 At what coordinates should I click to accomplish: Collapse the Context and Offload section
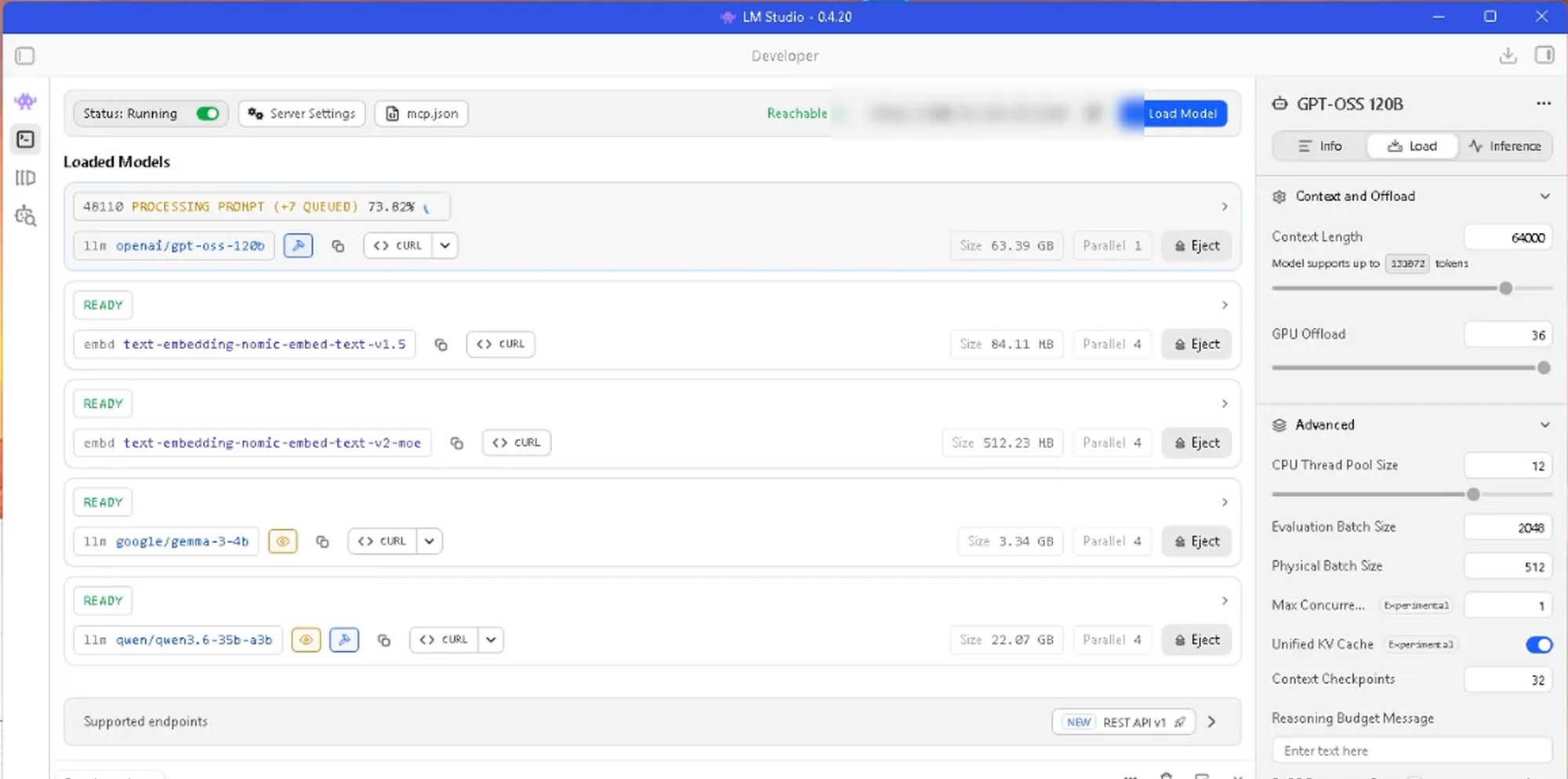(1544, 196)
